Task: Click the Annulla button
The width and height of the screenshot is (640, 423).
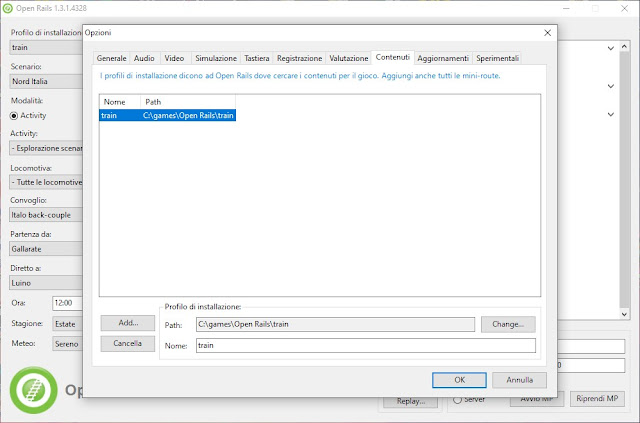Action: point(519,380)
